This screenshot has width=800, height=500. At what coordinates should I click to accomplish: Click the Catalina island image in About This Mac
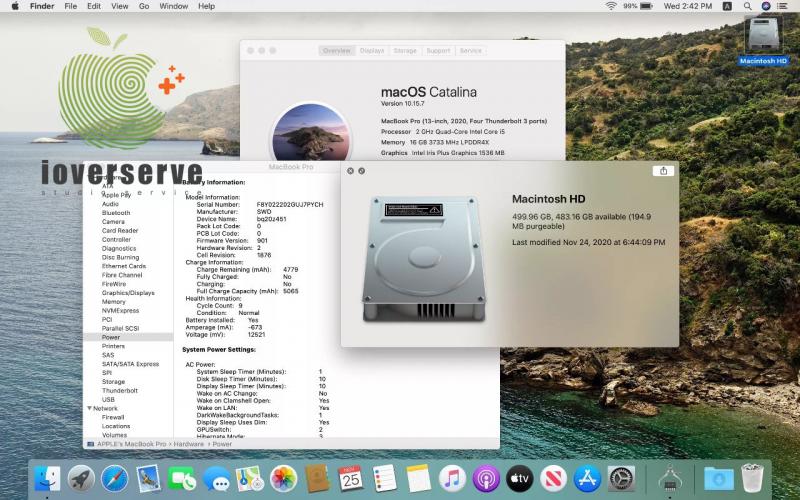(311, 132)
